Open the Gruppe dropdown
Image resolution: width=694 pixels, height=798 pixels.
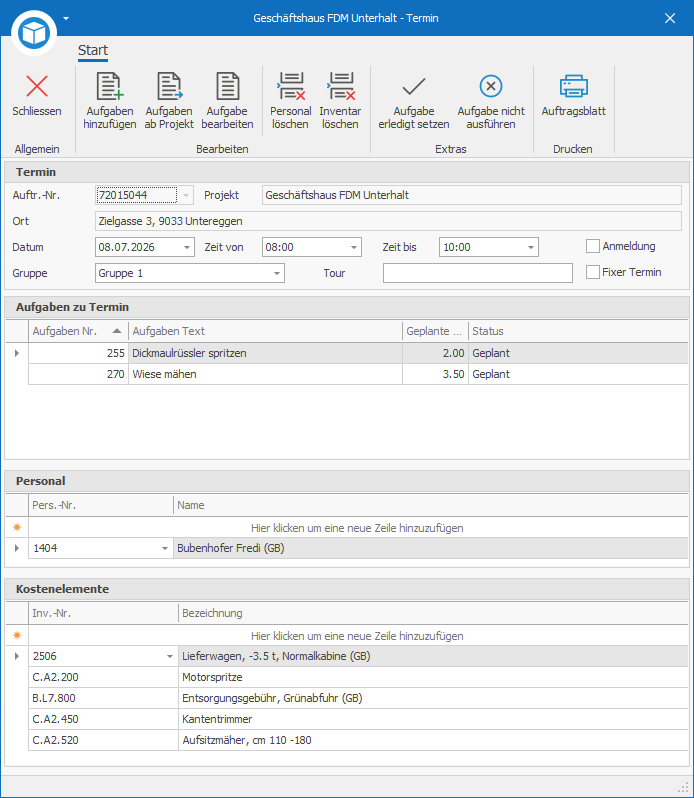tap(277, 273)
